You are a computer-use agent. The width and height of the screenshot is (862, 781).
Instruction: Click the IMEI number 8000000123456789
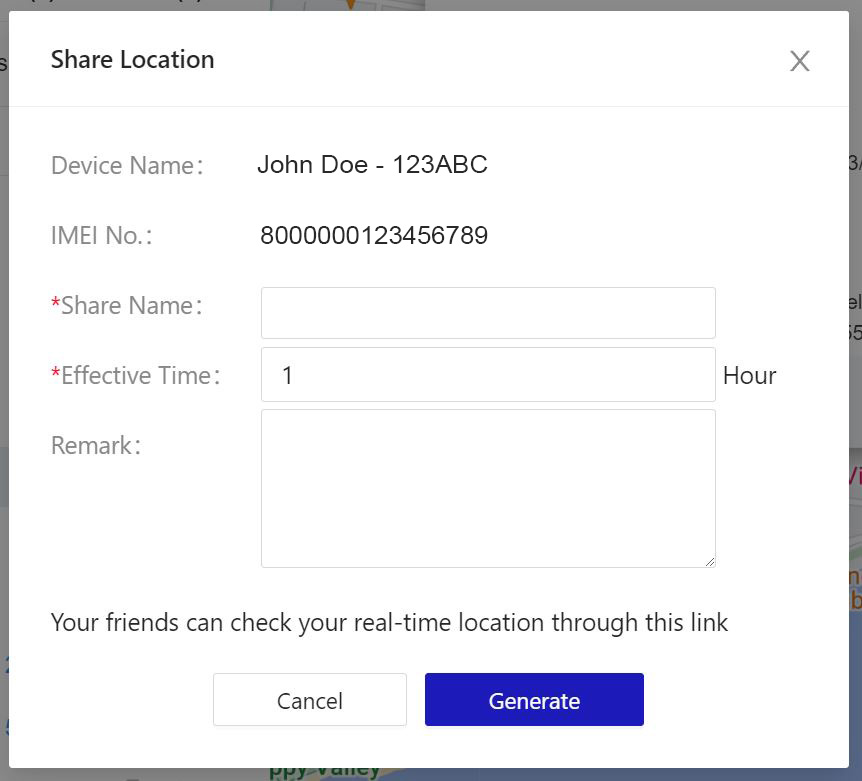(374, 236)
